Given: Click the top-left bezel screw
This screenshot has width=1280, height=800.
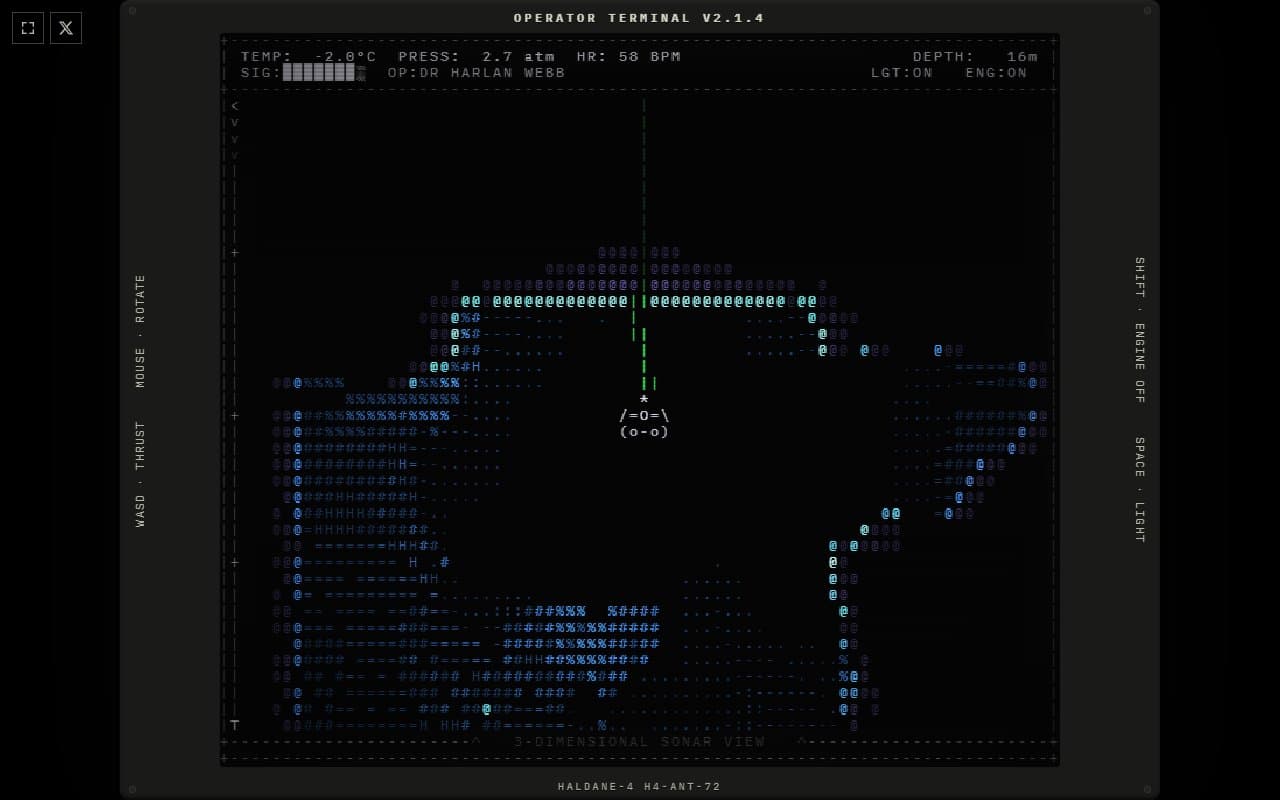Looking at the screenshot, I should (132, 10).
